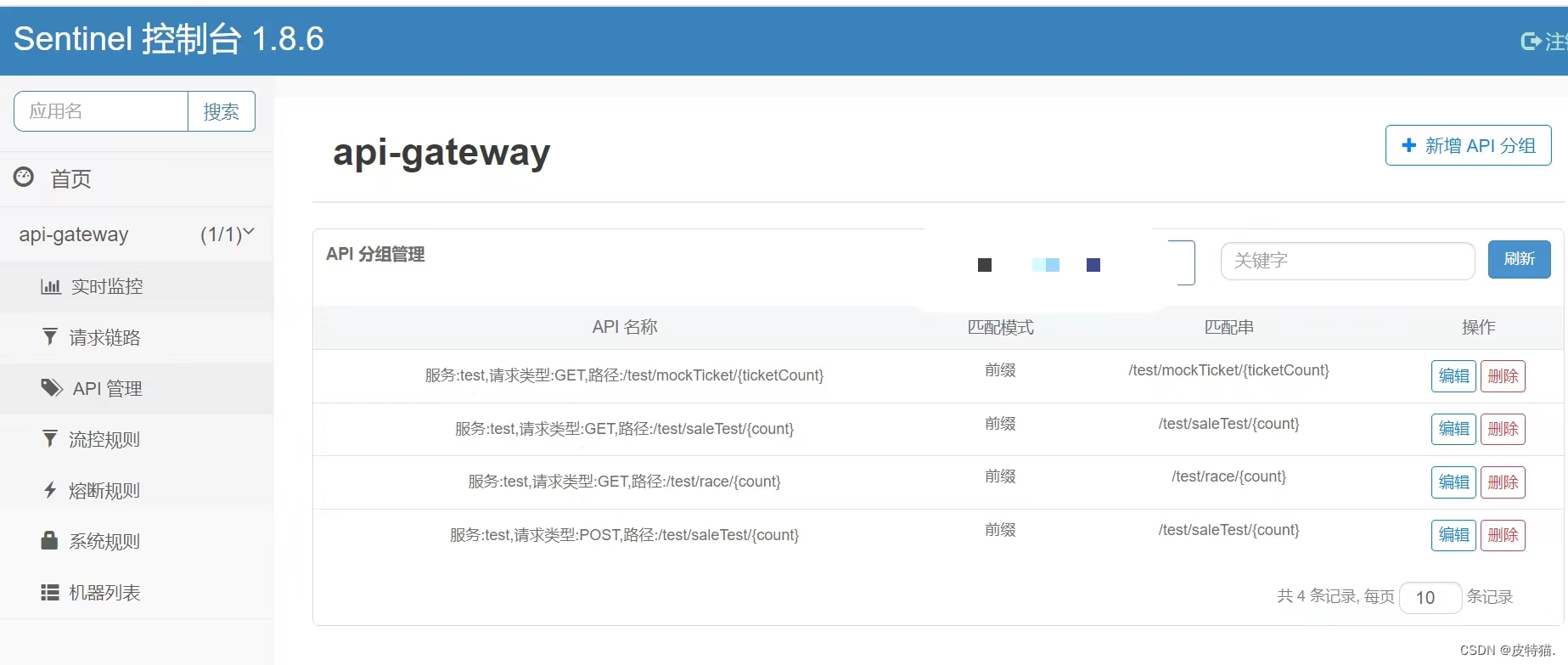
Task: Click the 匹配模式 column header
Action: (1000, 327)
